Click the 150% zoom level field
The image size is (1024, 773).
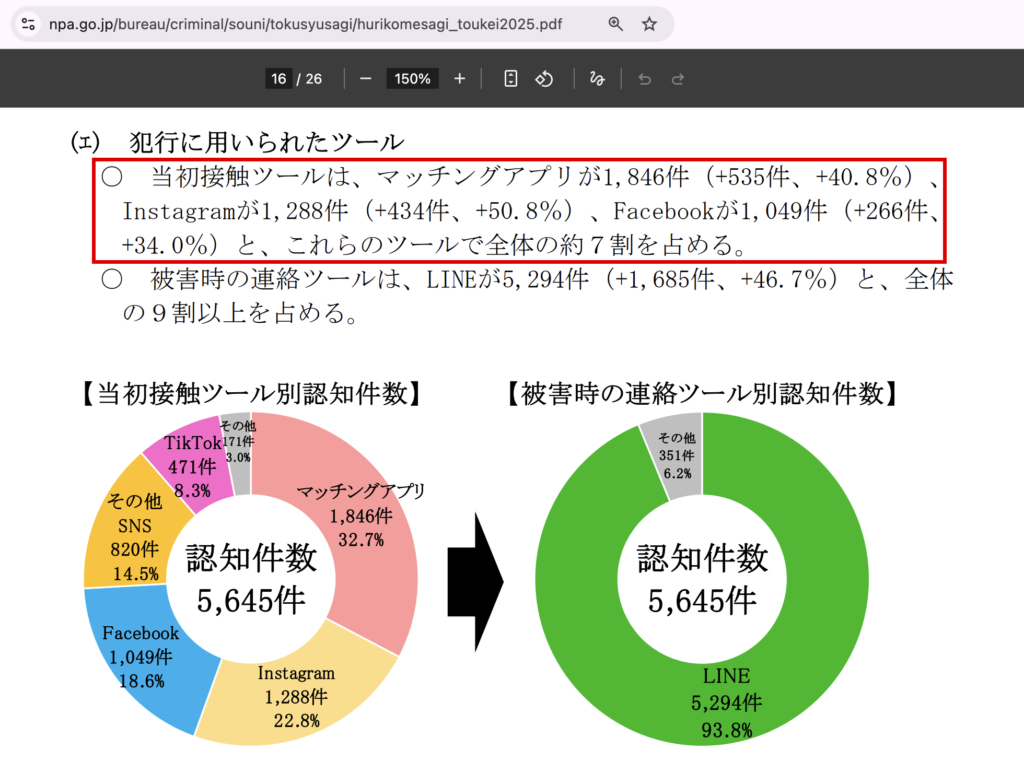click(x=412, y=79)
